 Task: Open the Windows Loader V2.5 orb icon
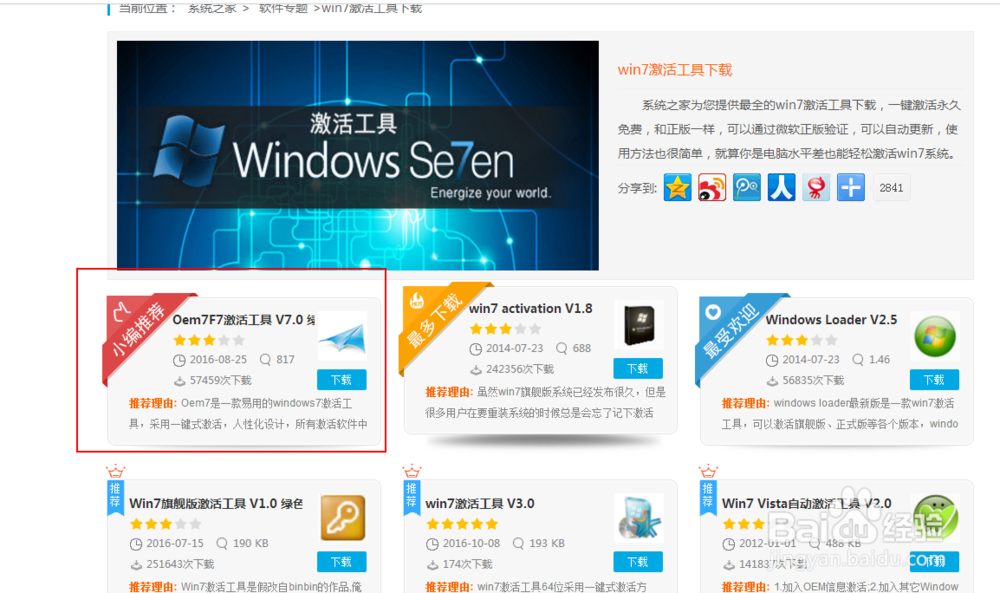(x=935, y=337)
